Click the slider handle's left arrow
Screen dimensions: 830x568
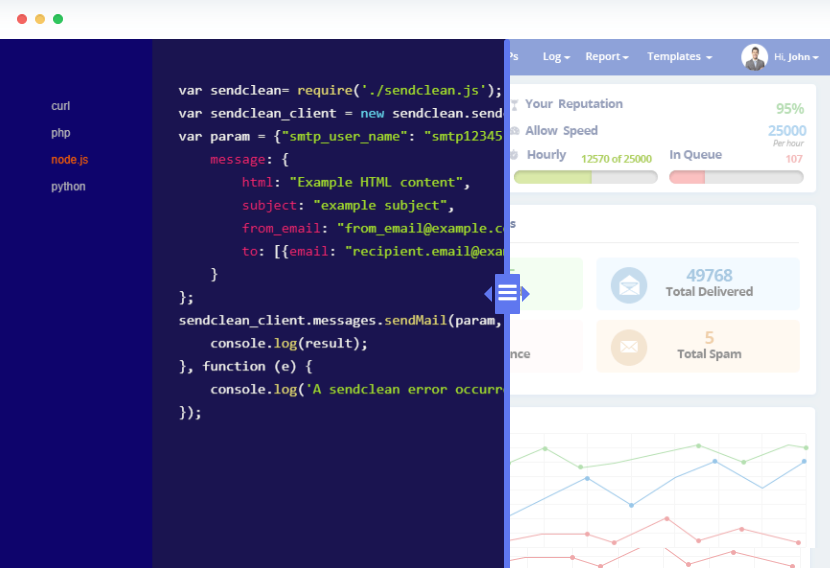pyautogui.click(x=488, y=294)
